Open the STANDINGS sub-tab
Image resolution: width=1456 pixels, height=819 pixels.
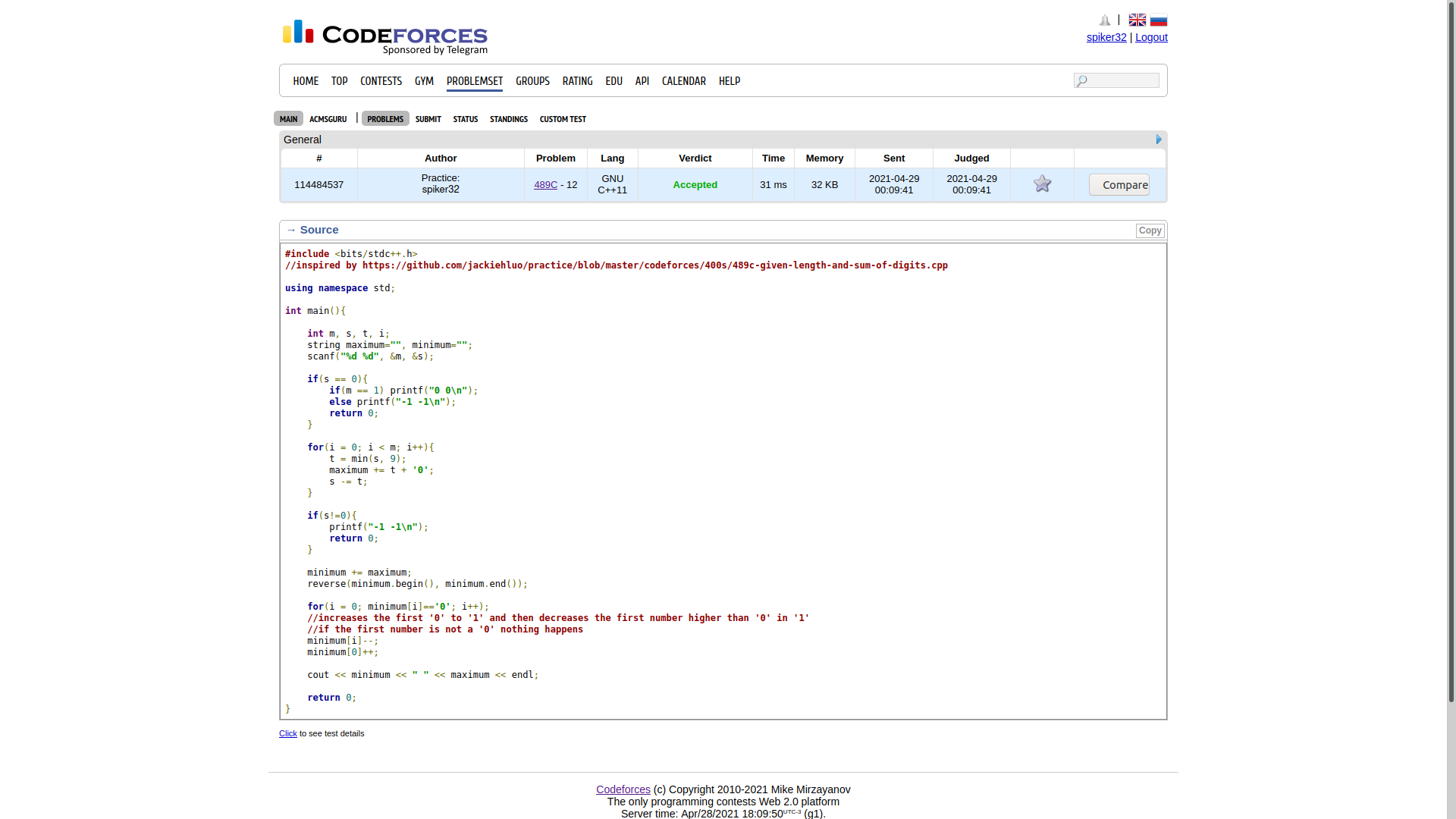tap(509, 119)
